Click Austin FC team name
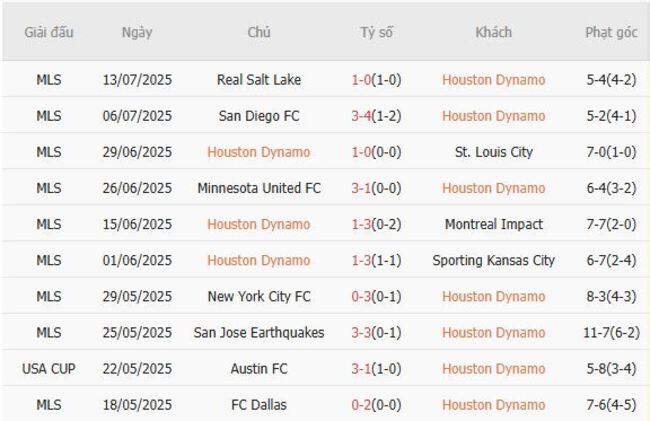 pyautogui.click(x=259, y=368)
